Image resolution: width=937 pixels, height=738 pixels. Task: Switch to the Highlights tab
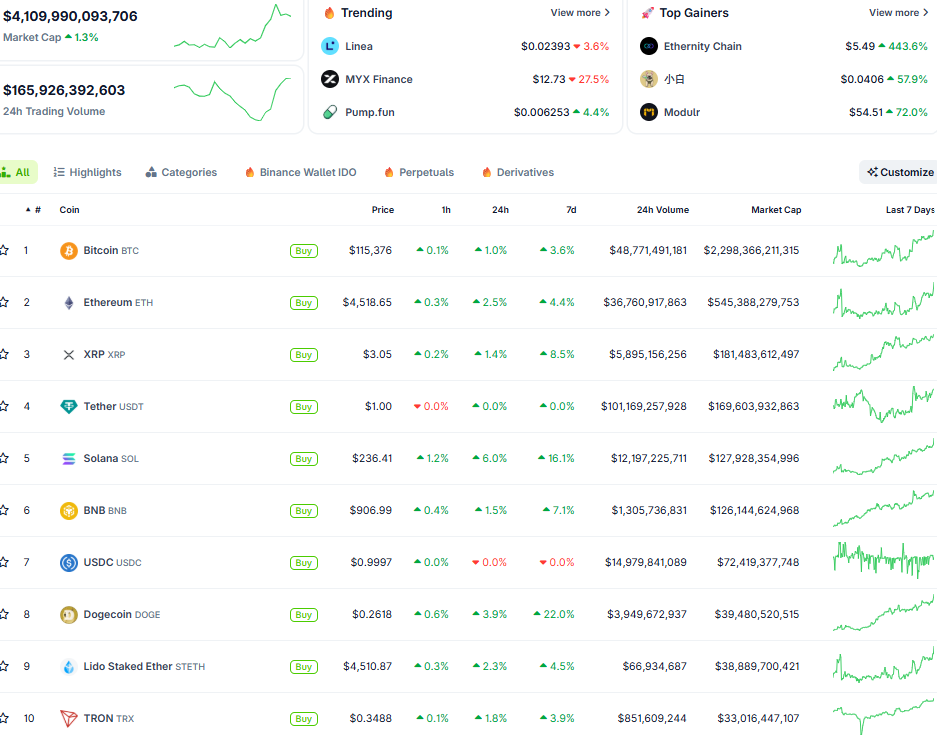coord(87,172)
